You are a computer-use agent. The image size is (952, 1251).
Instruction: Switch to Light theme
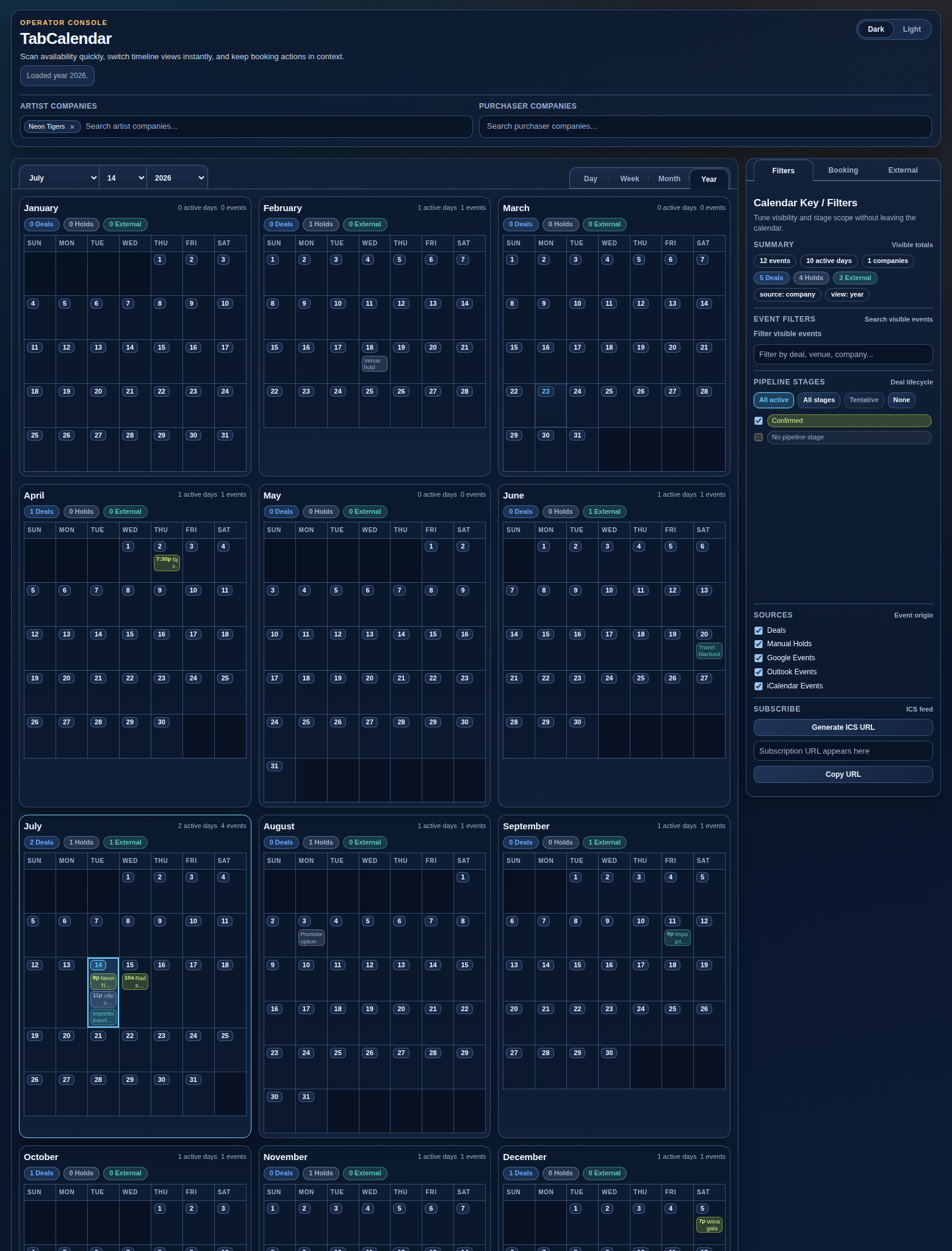[912, 29]
